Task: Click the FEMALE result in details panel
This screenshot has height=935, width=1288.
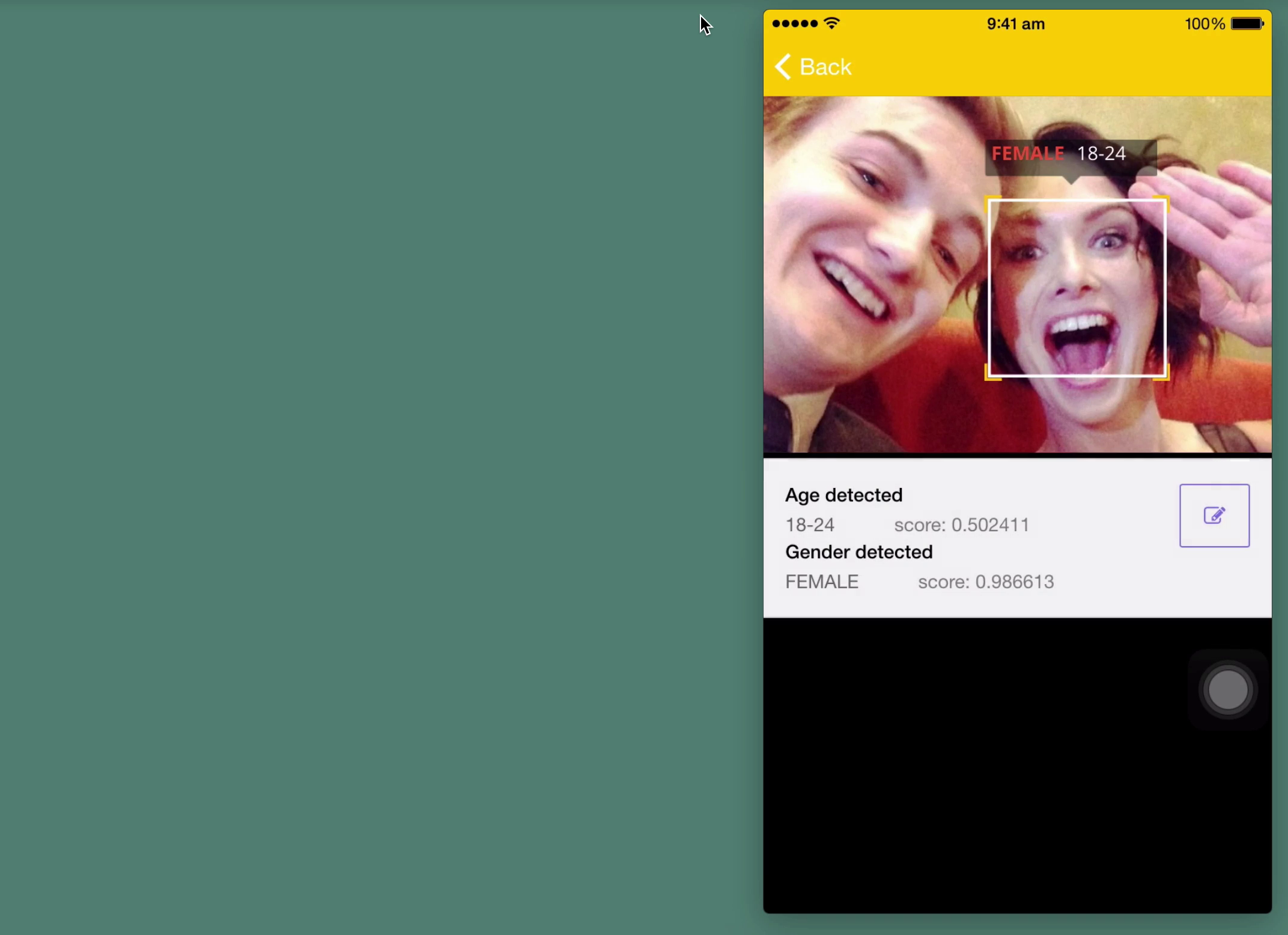Action: tap(821, 582)
